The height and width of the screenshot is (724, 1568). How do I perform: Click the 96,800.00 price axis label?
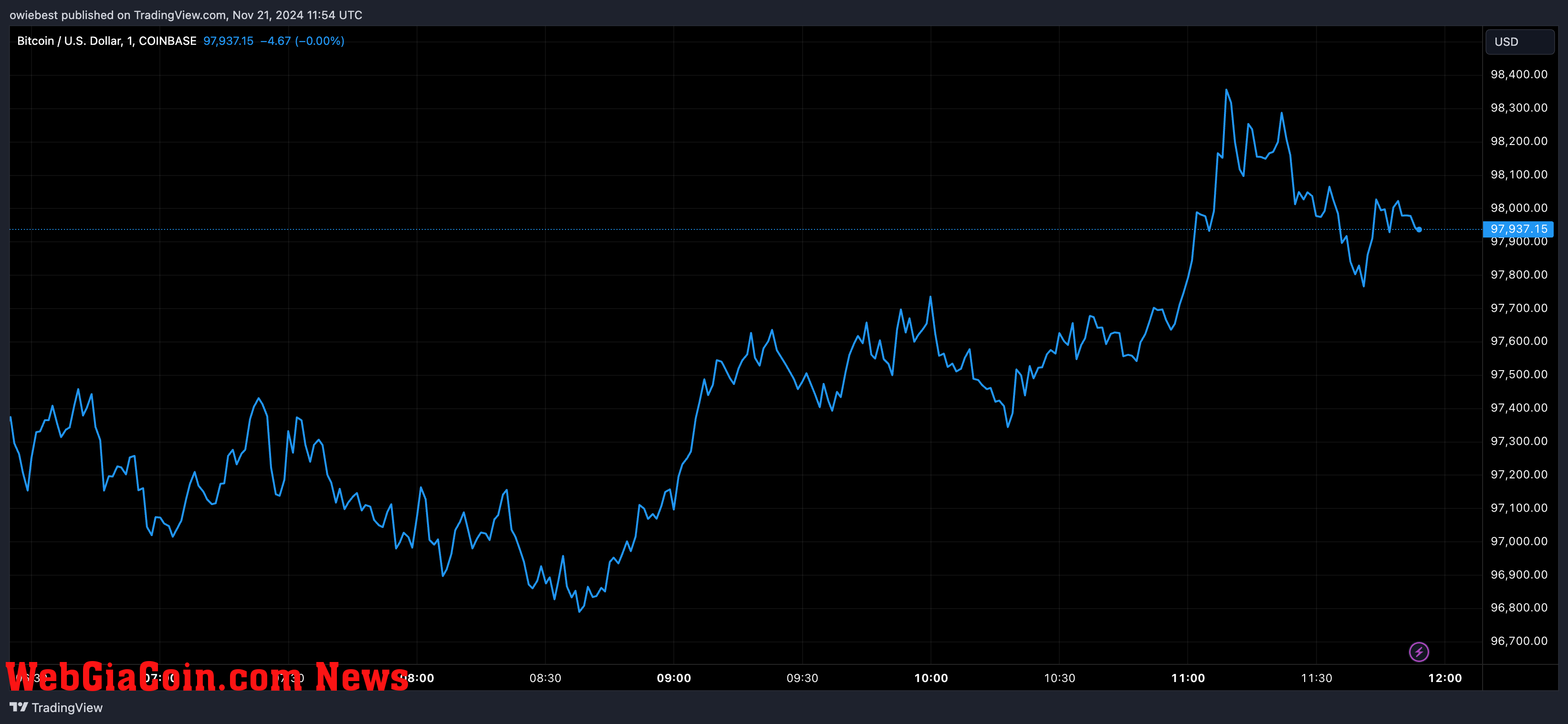coord(1519,607)
